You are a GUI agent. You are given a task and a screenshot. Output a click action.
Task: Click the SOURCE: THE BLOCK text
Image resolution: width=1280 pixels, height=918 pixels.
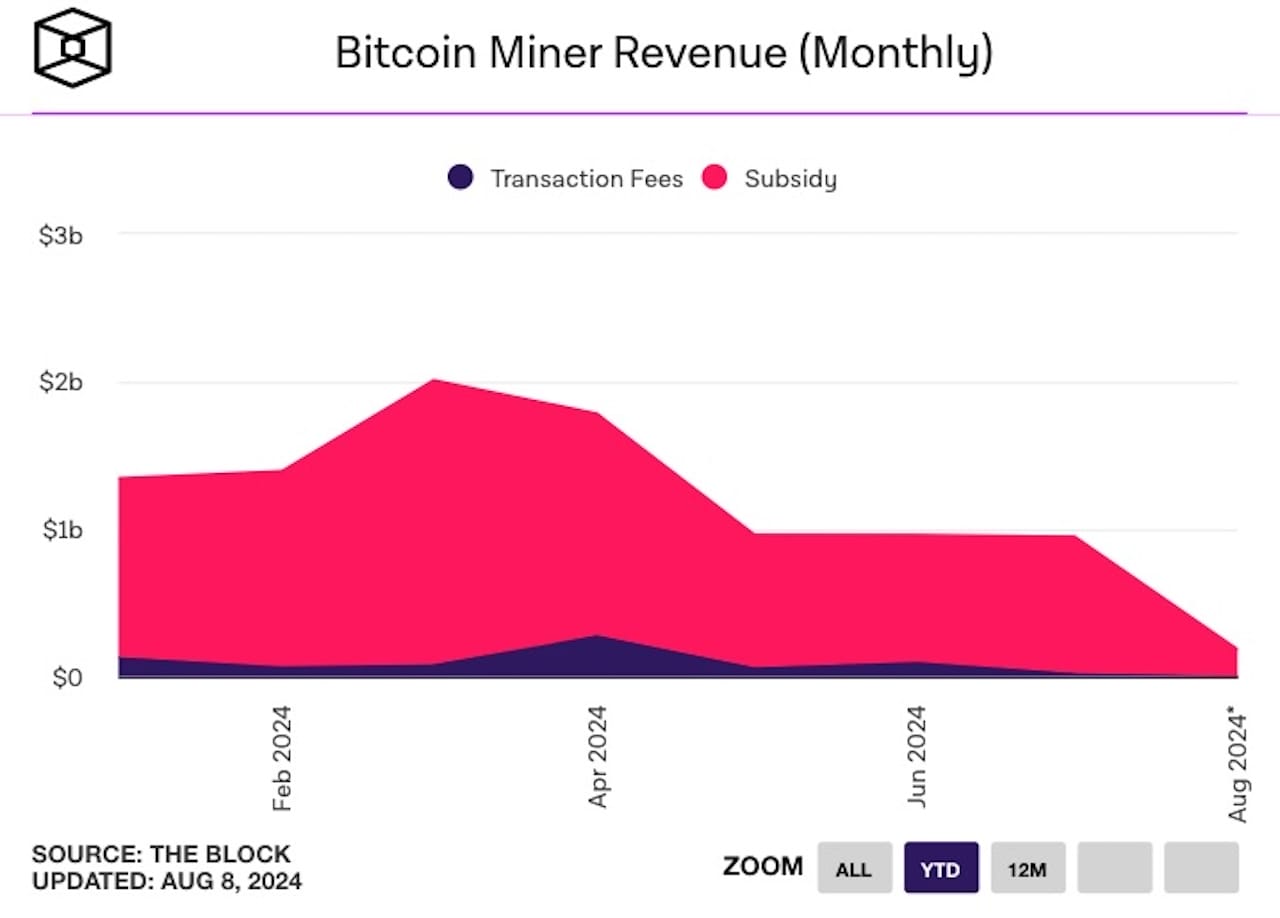point(160,855)
